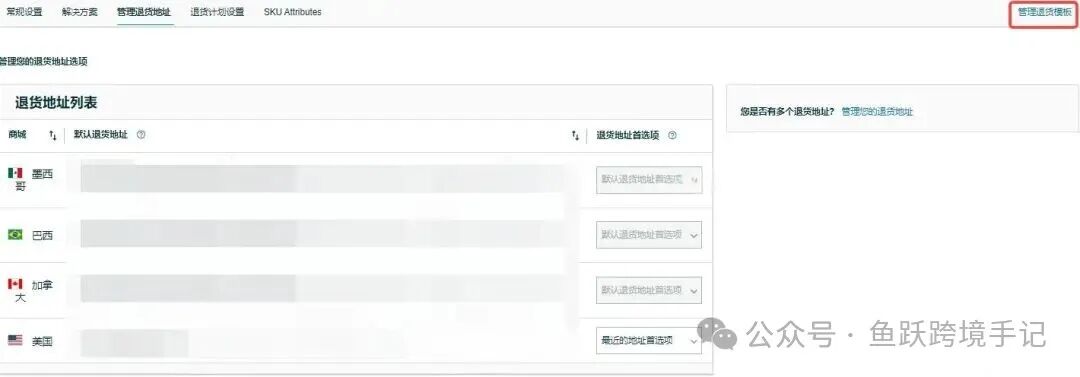Click the Canada flag icon
The height and width of the screenshot is (377, 1080).
tap(15, 284)
